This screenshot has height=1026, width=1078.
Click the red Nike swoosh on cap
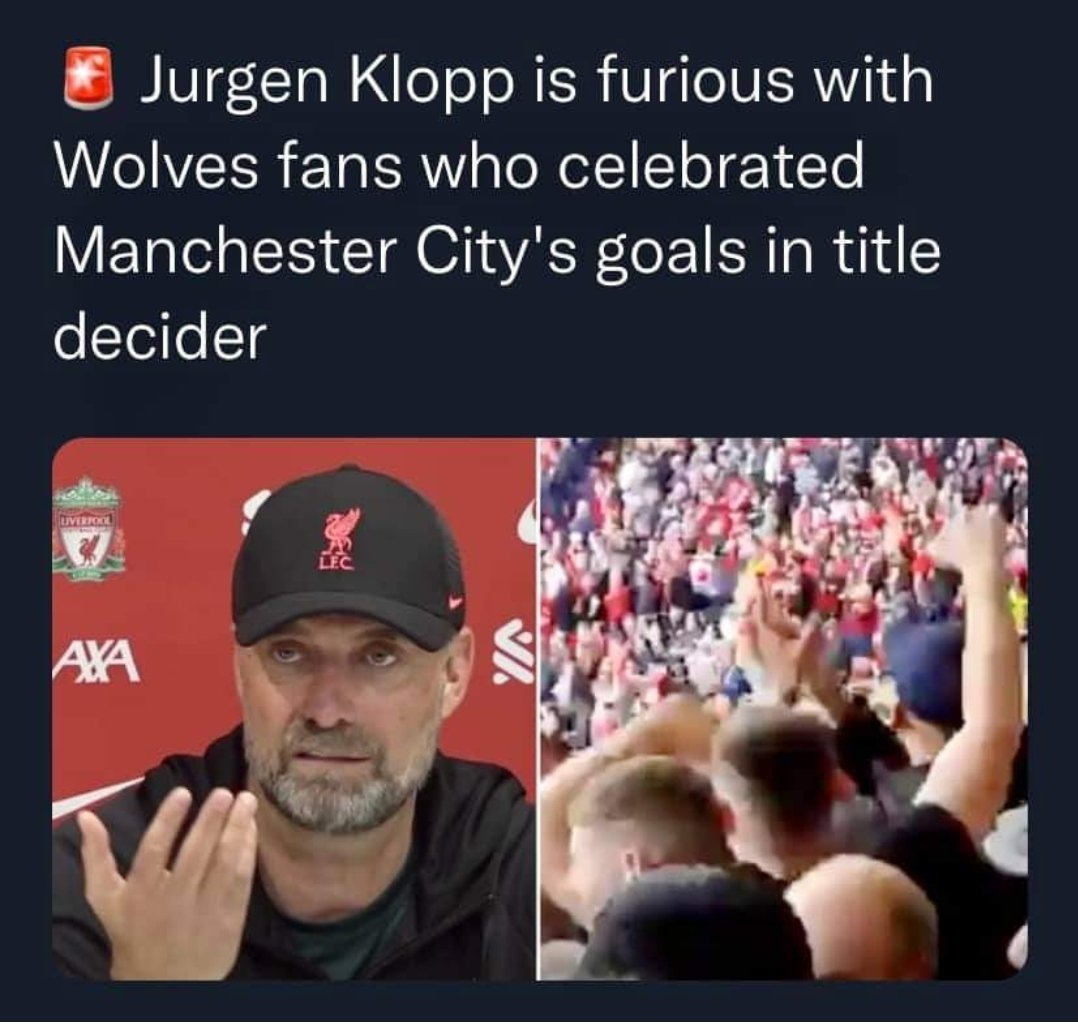coord(455,602)
